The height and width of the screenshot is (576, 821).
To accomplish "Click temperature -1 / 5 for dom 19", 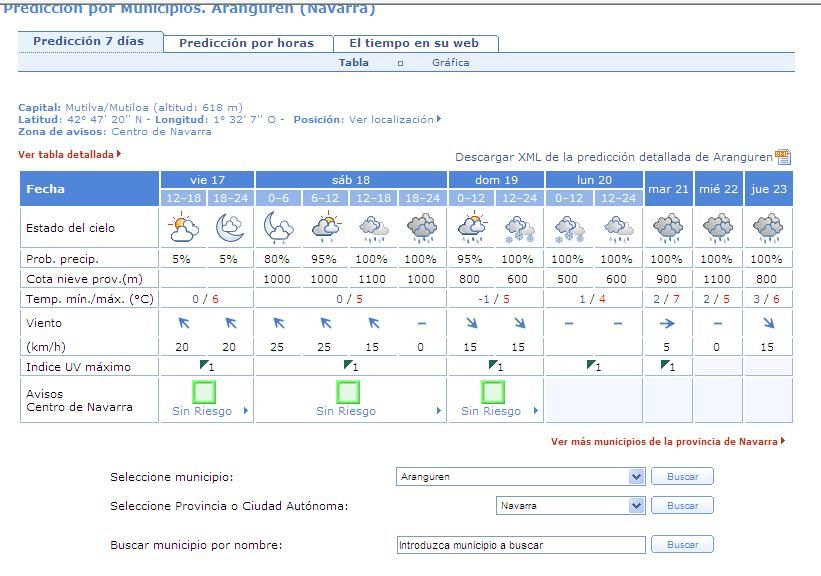I will tap(494, 299).
